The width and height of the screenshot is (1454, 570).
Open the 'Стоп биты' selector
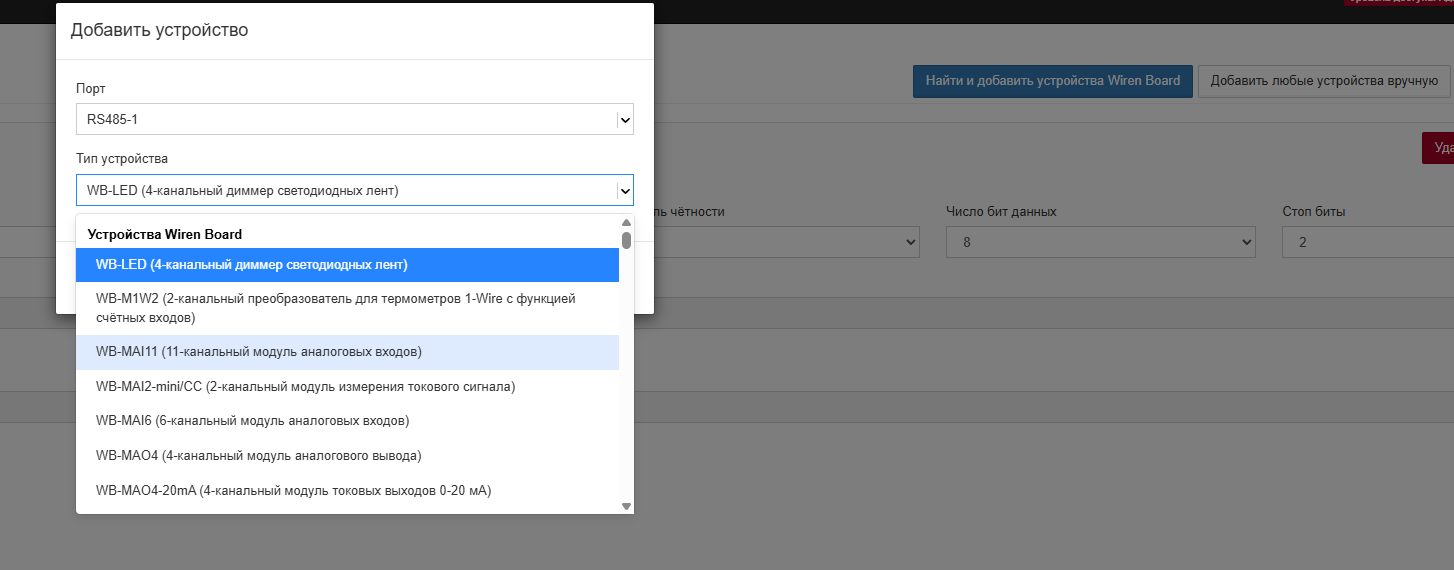tap(1367, 242)
